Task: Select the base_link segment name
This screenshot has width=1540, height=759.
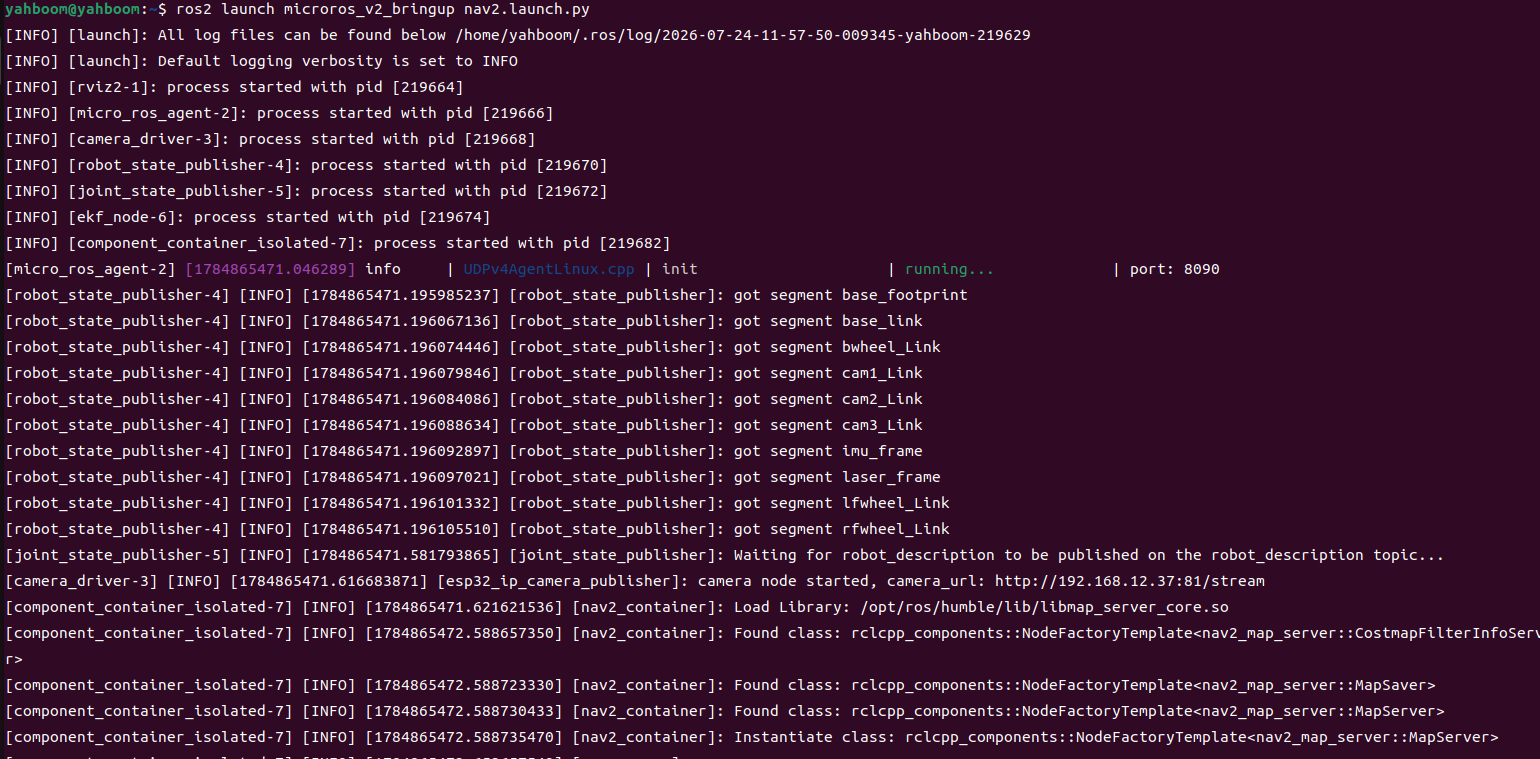Action: coord(882,321)
